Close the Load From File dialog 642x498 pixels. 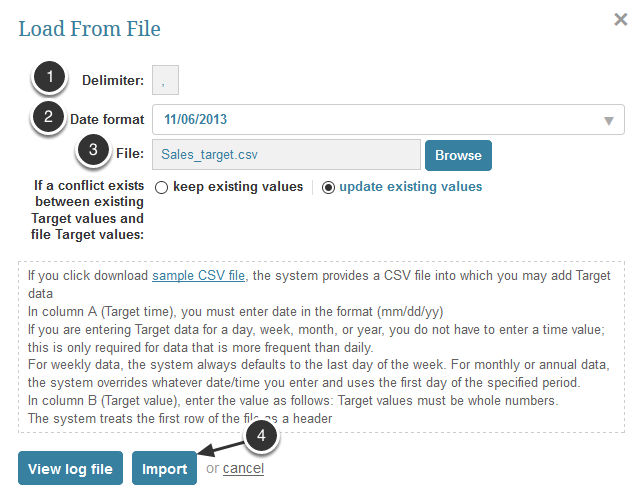pyautogui.click(x=620, y=19)
